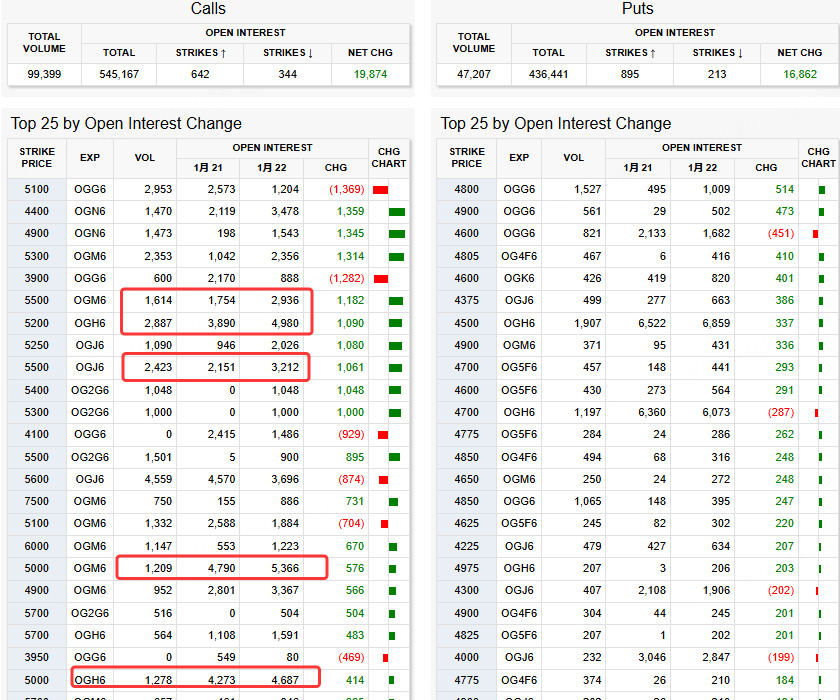Click Calls change value (469)
The width and height of the screenshot is (840, 700).
pyautogui.click(x=351, y=657)
